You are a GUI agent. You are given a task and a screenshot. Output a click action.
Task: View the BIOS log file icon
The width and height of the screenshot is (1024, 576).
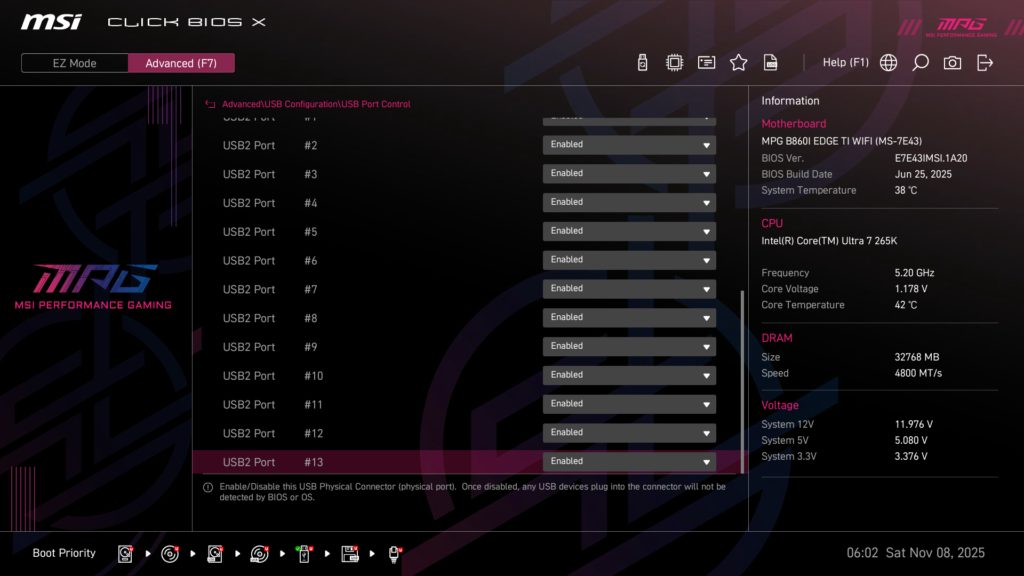tap(770, 61)
